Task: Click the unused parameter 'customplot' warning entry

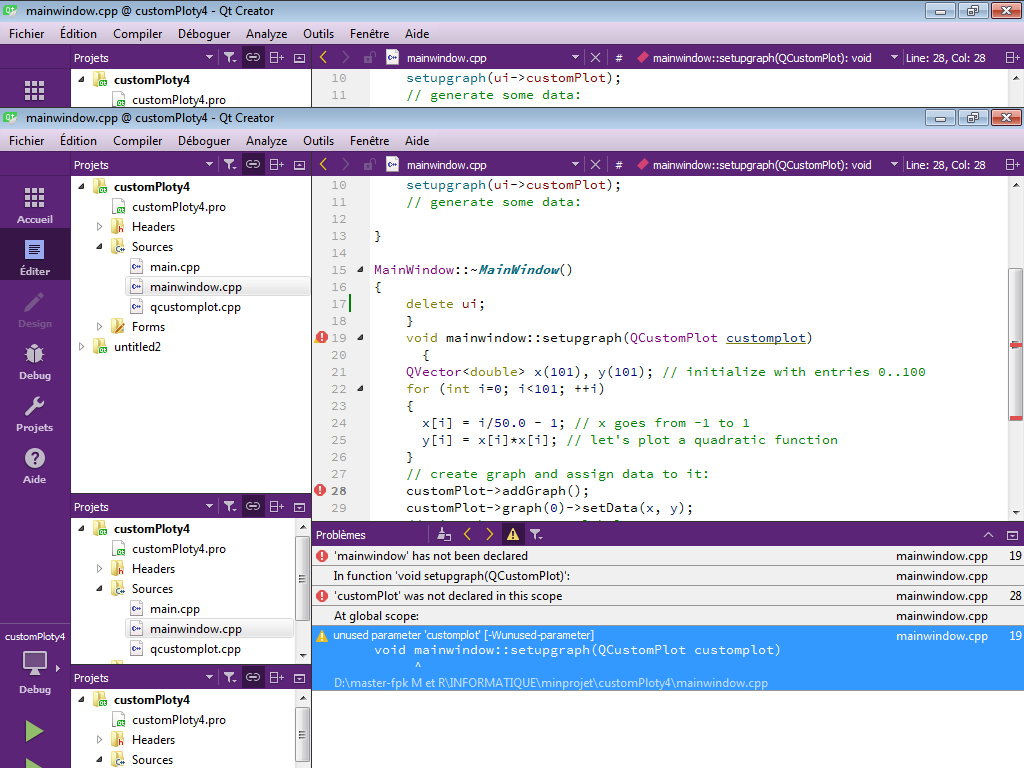Action: click(x=463, y=636)
